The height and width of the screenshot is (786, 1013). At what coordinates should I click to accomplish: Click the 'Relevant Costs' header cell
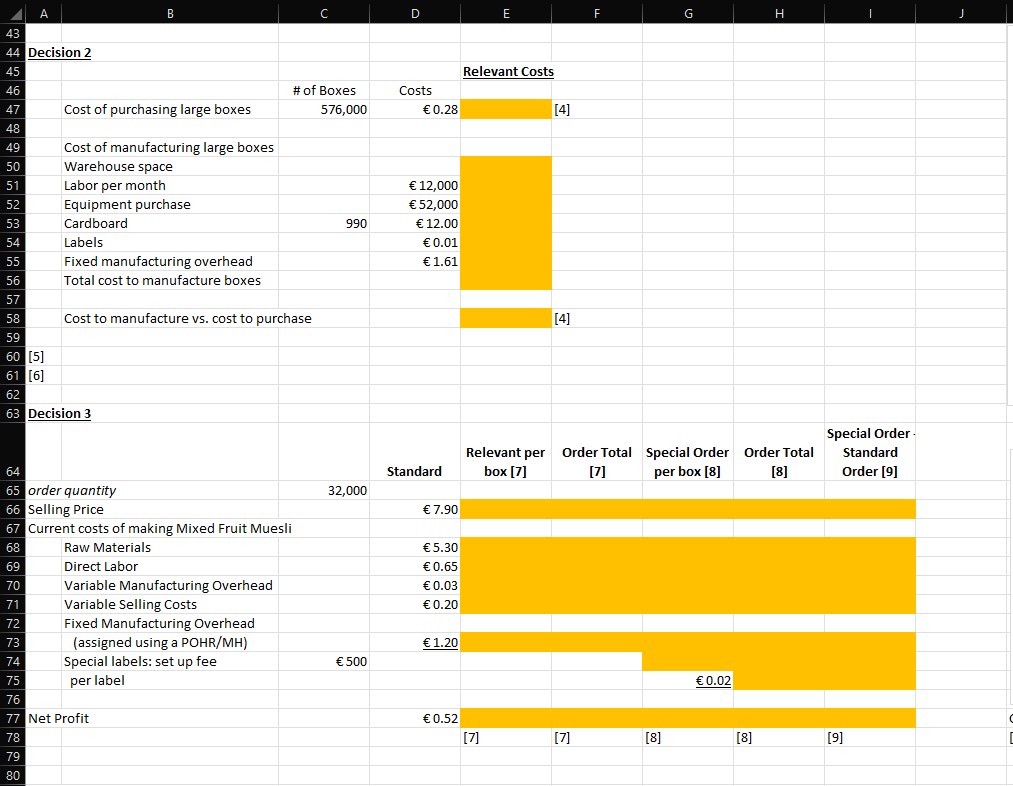(x=508, y=72)
